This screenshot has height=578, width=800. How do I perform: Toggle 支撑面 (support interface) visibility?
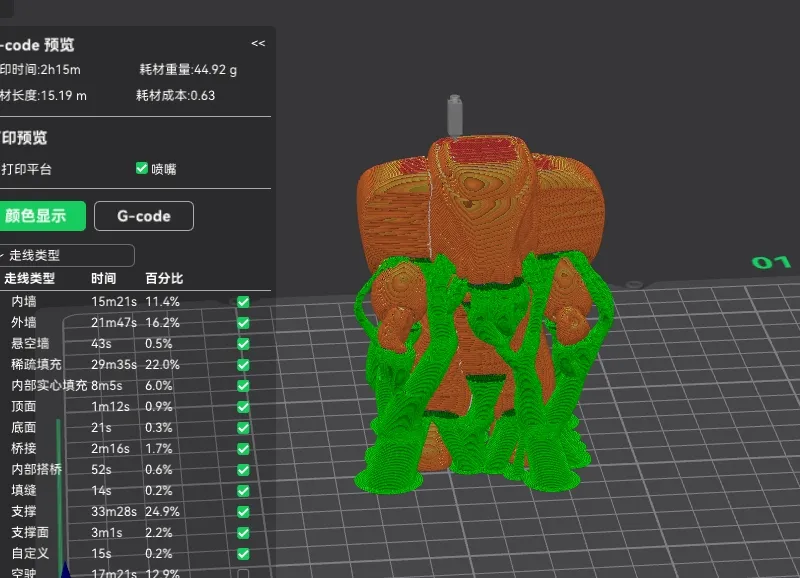pos(243,532)
